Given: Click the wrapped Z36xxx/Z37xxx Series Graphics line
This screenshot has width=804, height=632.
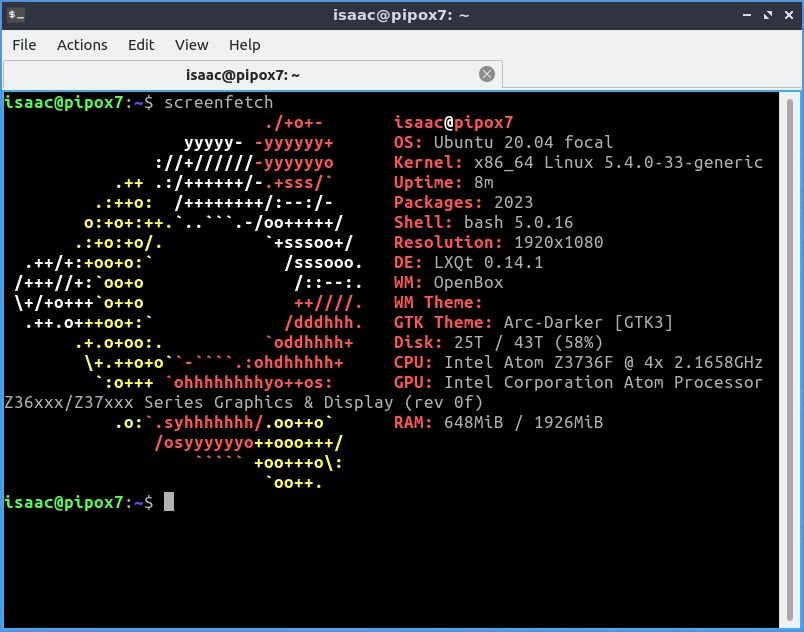Looking at the screenshot, I should (x=244, y=402).
